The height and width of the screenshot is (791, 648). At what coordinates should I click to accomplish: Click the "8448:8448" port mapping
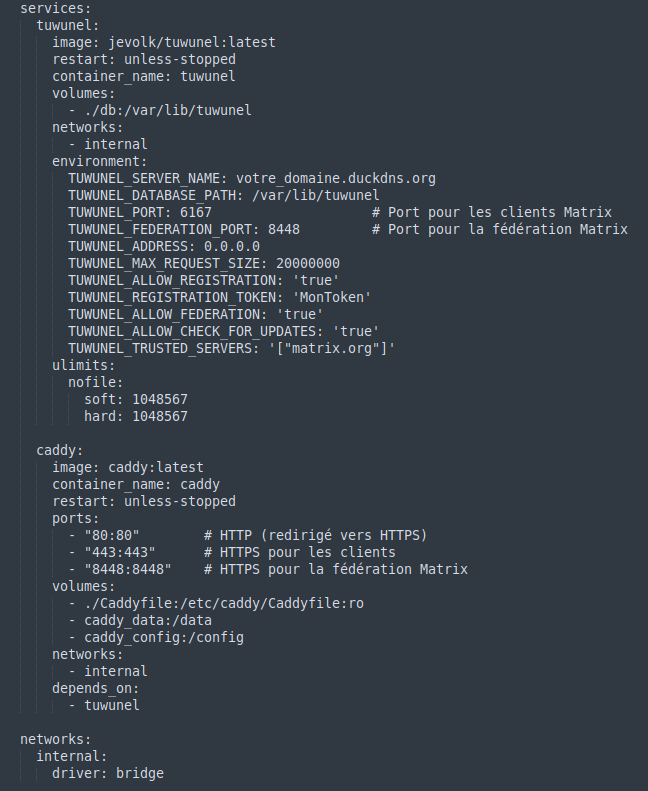click(128, 570)
